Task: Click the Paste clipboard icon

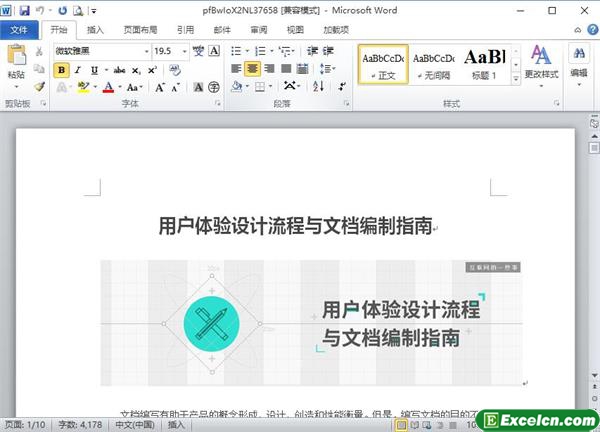Action: point(15,60)
